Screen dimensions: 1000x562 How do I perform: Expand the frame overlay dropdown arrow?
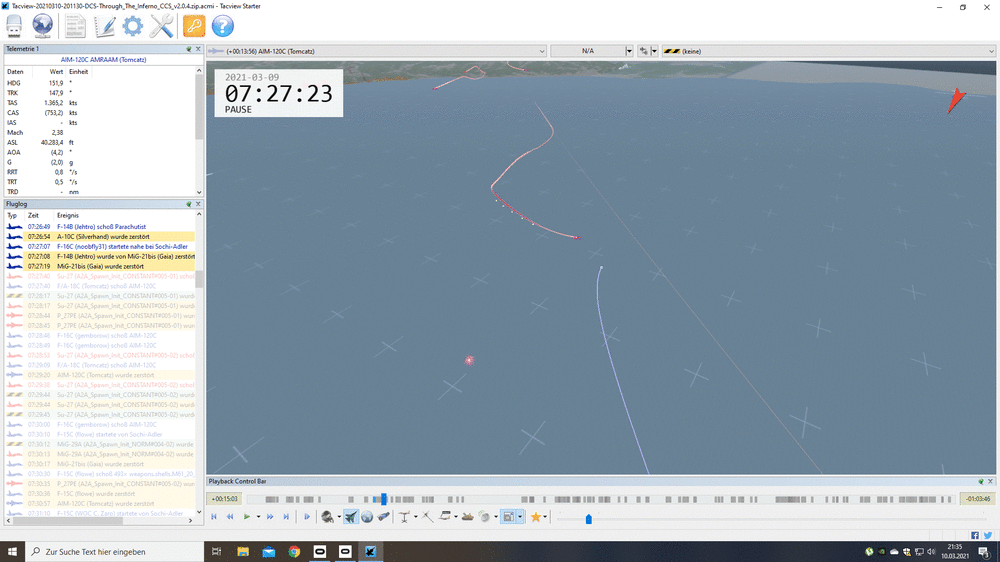pos(520,517)
